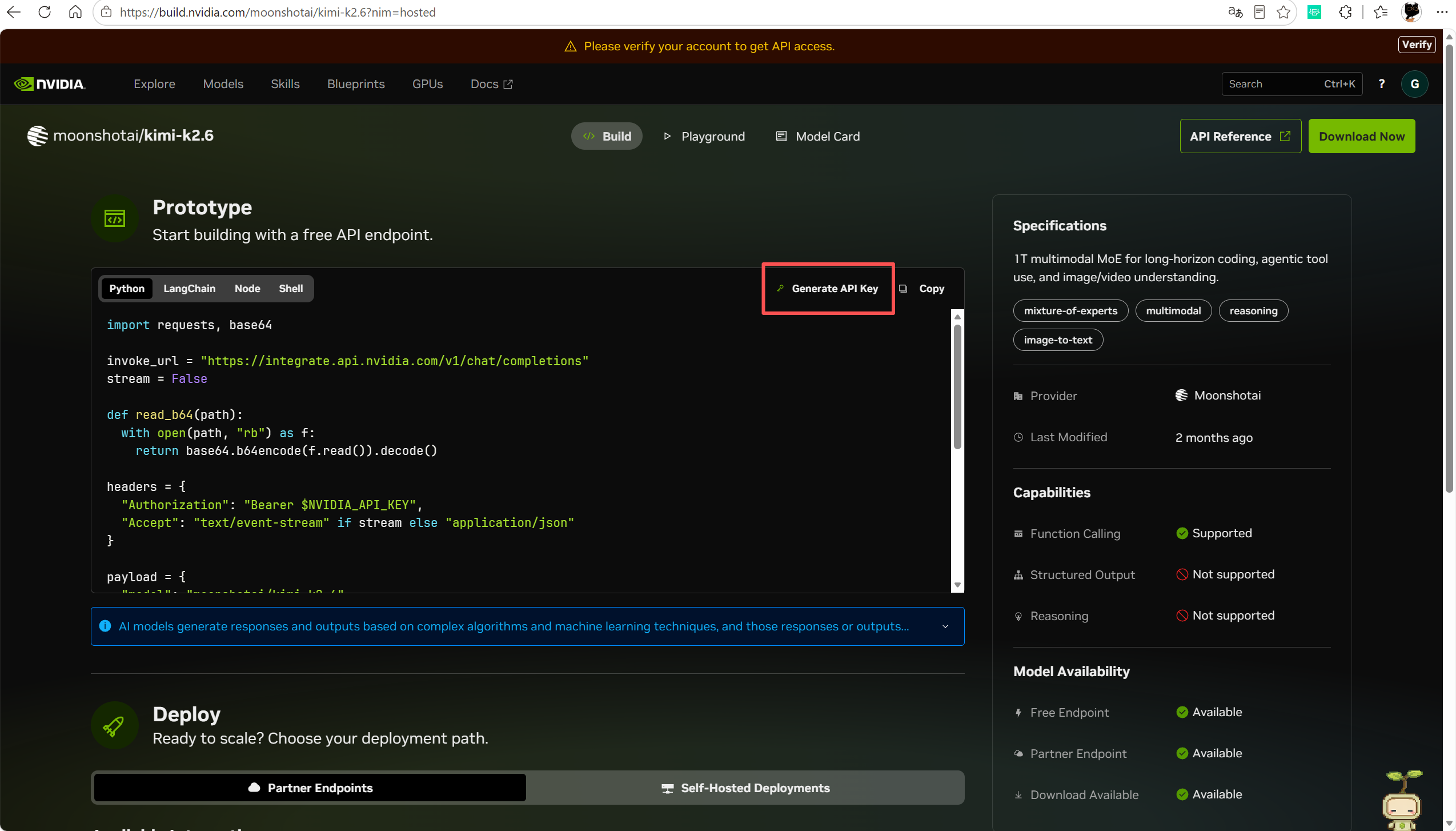Image resolution: width=1456 pixels, height=831 pixels.
Task: Click the NVIDIA logo
Action: coord(50,84)
